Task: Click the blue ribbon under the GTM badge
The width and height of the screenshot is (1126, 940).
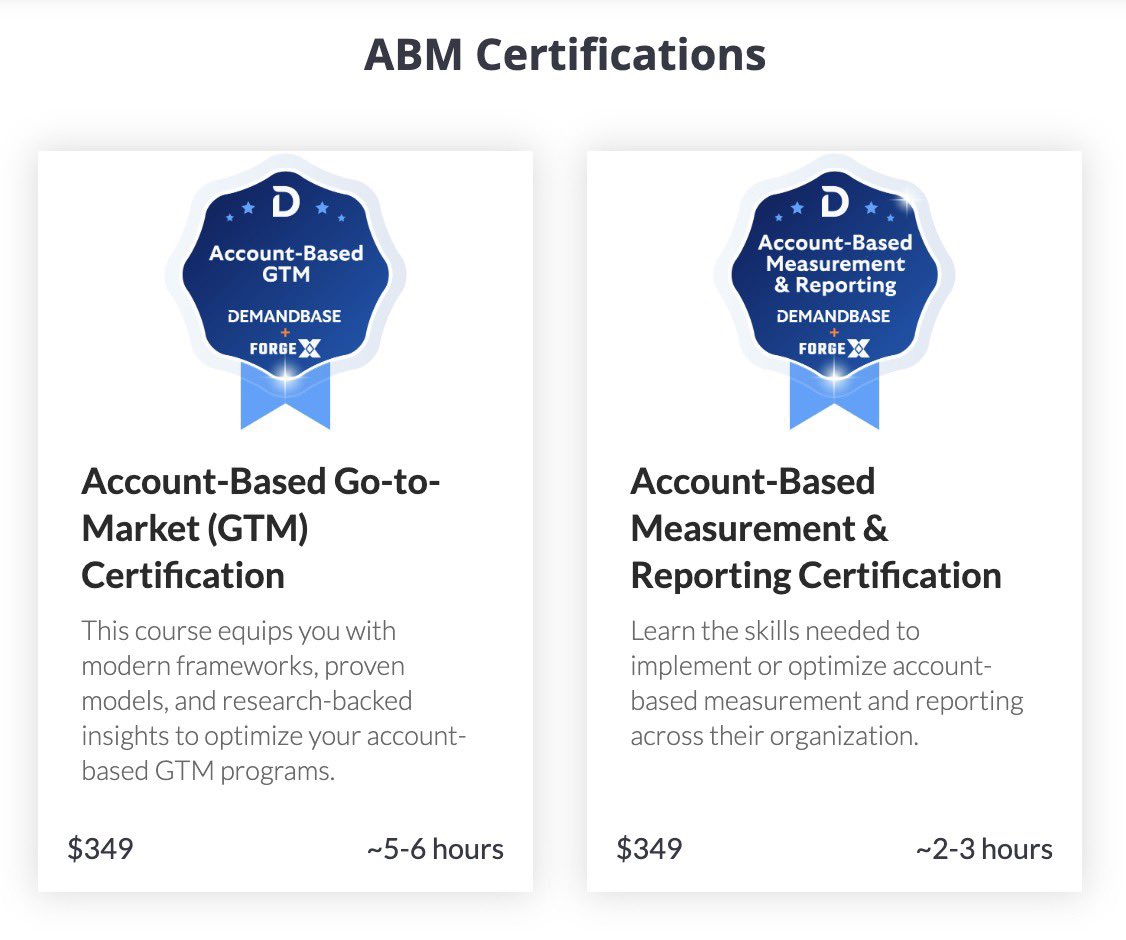Action: click(285, 396)
